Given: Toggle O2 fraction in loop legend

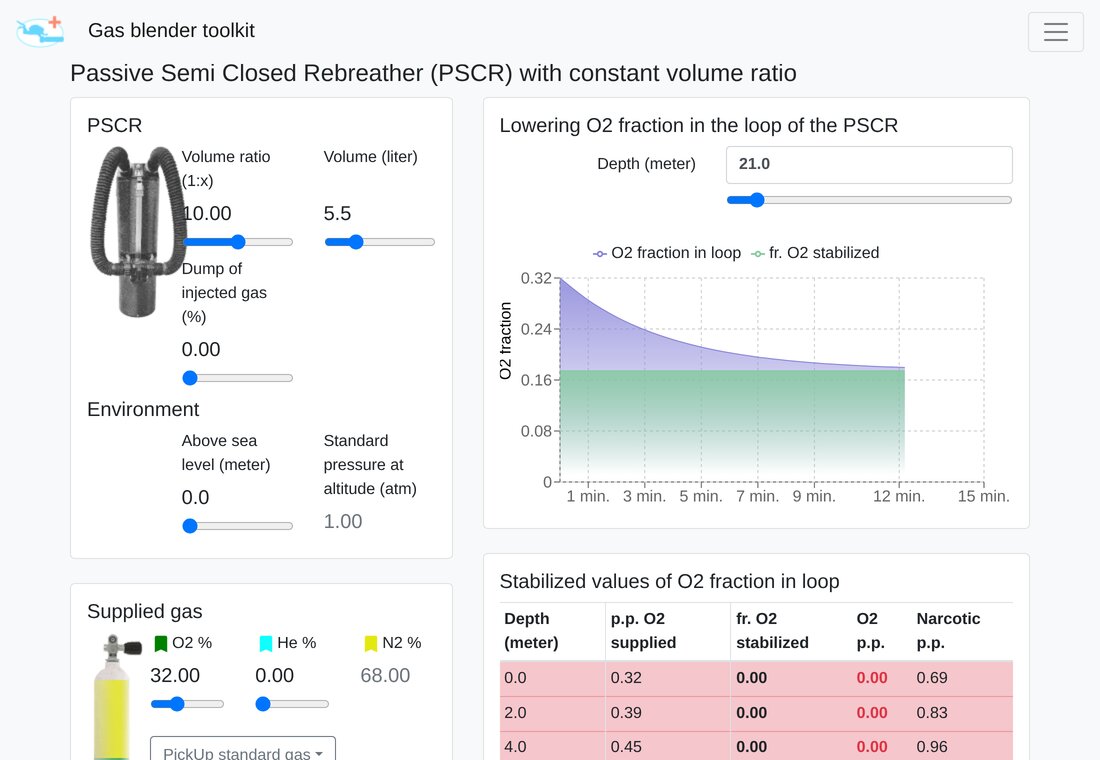Looking at the screenshot, I should click(667, 253).
